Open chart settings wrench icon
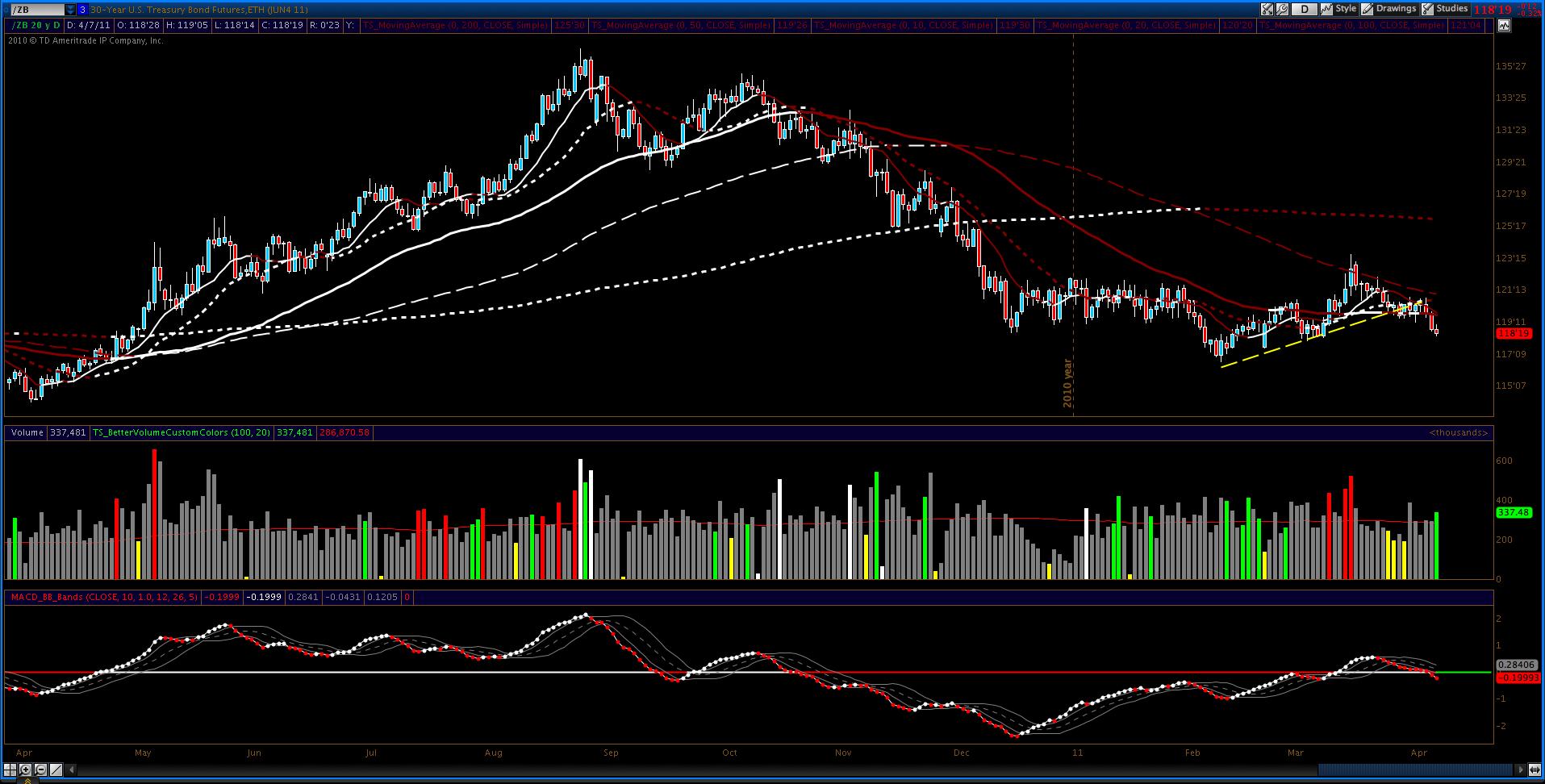This screenshot has width=1545, height=784. click(1284, 10)
